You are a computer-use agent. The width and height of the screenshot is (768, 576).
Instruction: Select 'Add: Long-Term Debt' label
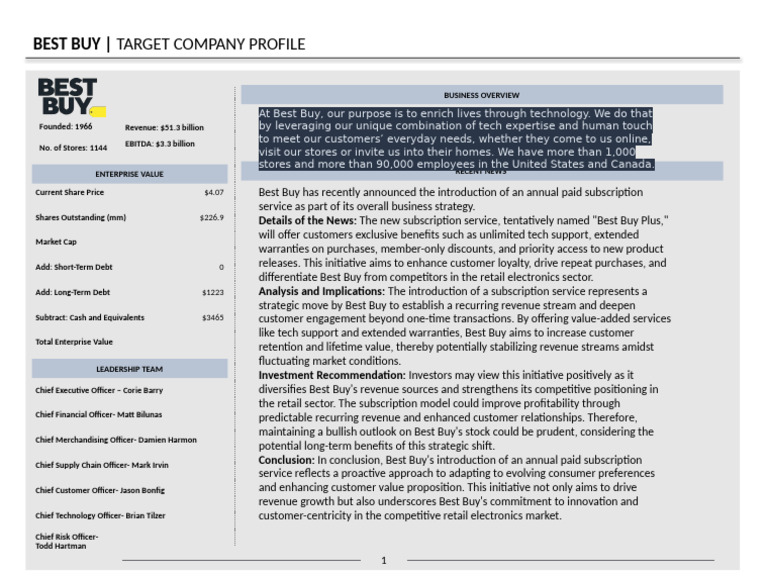coord(72,292)
